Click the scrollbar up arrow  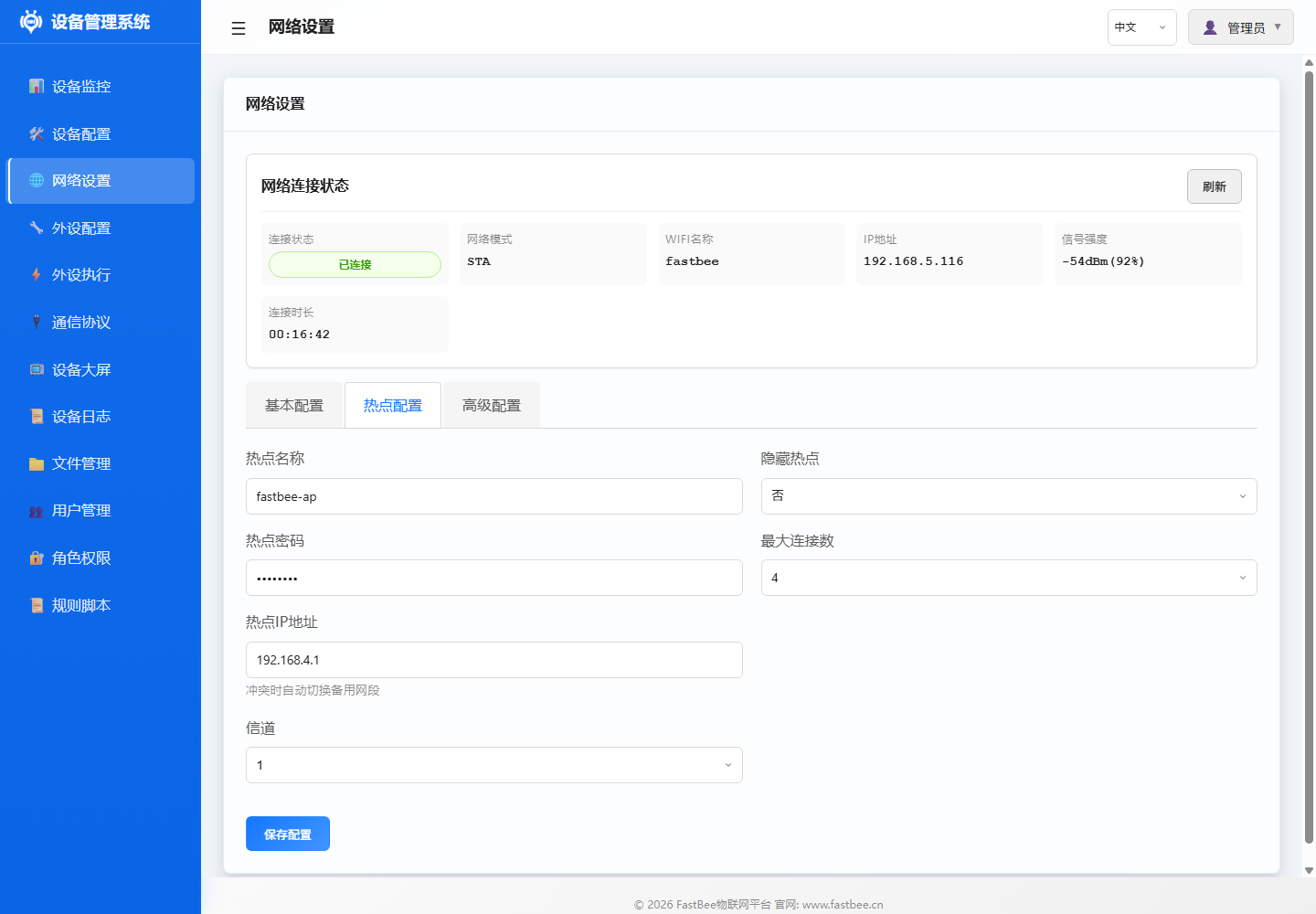(1309, 62)
